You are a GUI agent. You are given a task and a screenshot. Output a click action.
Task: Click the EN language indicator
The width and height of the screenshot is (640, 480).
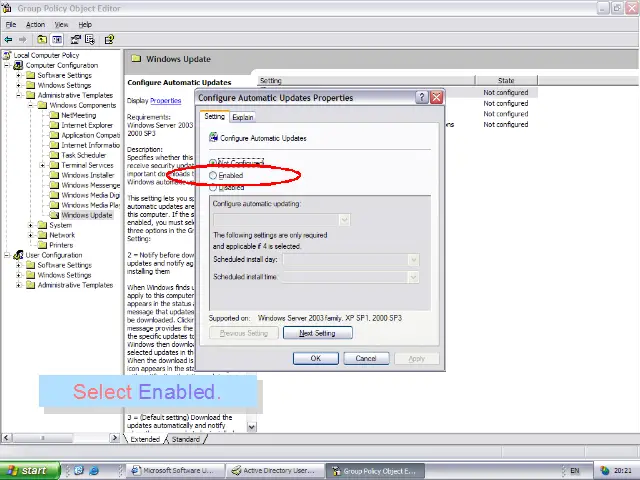pos(575,471)
